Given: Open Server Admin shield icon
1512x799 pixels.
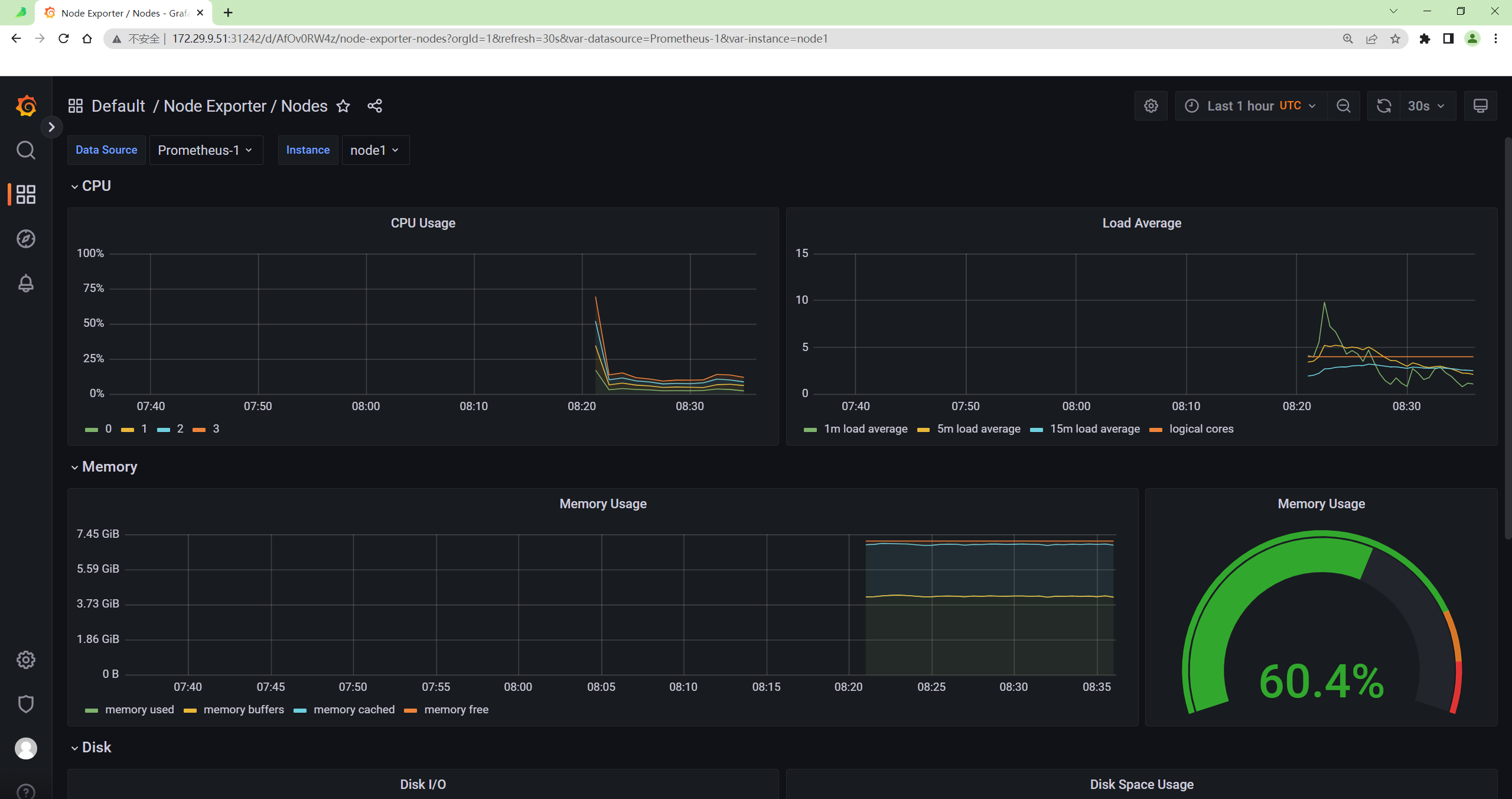Looking at the screenshot, I should click(x=26, y=704).
